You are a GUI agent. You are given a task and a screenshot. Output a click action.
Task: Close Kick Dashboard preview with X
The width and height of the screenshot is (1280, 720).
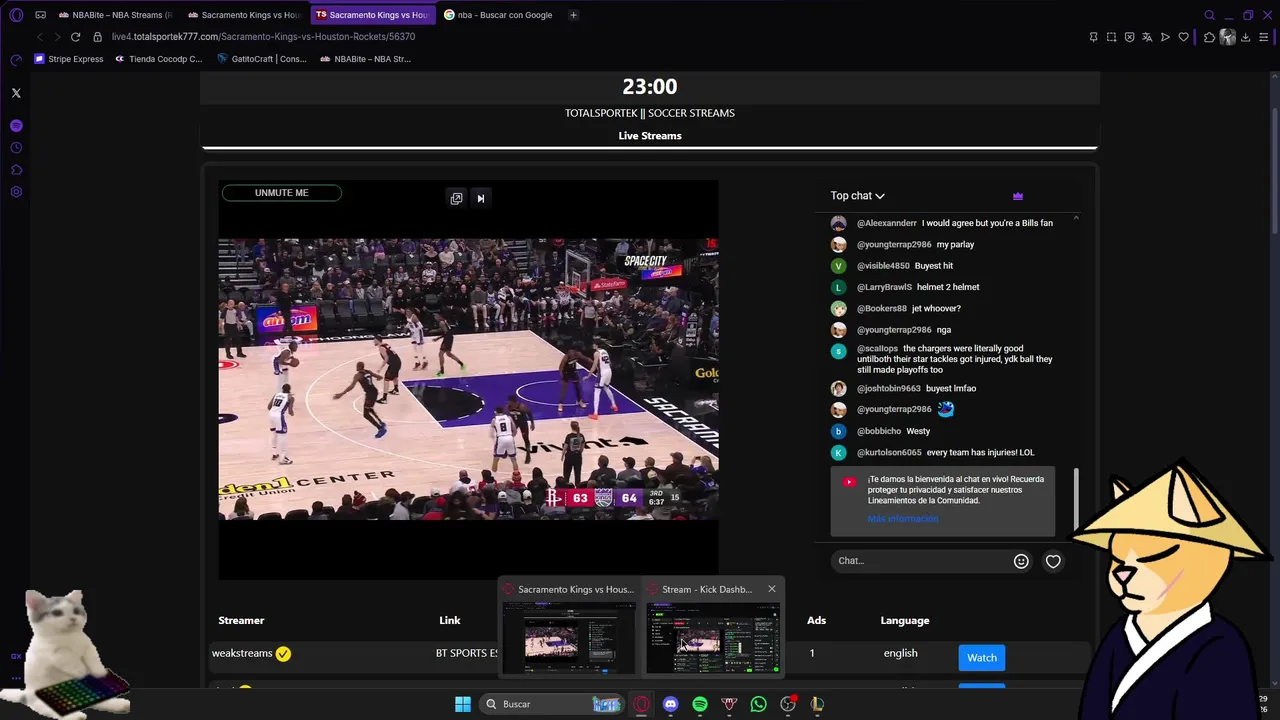click(x=772, y=589)
